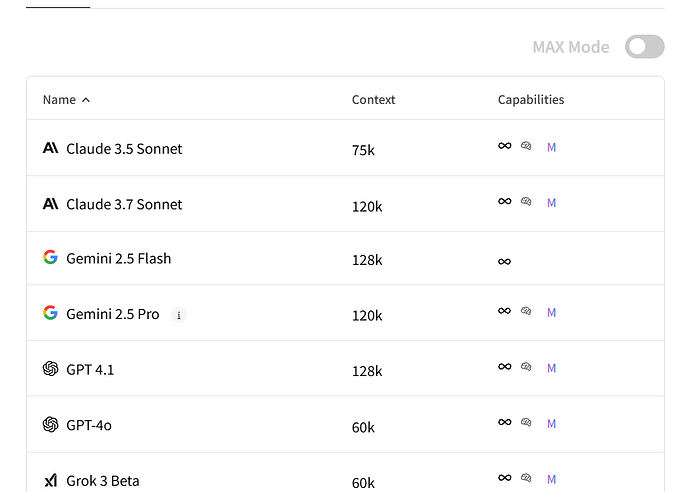Click the purple M icon for Grok 3 Beta
The height and width of the screenshot is (492, 690).
tap(551, 479)
